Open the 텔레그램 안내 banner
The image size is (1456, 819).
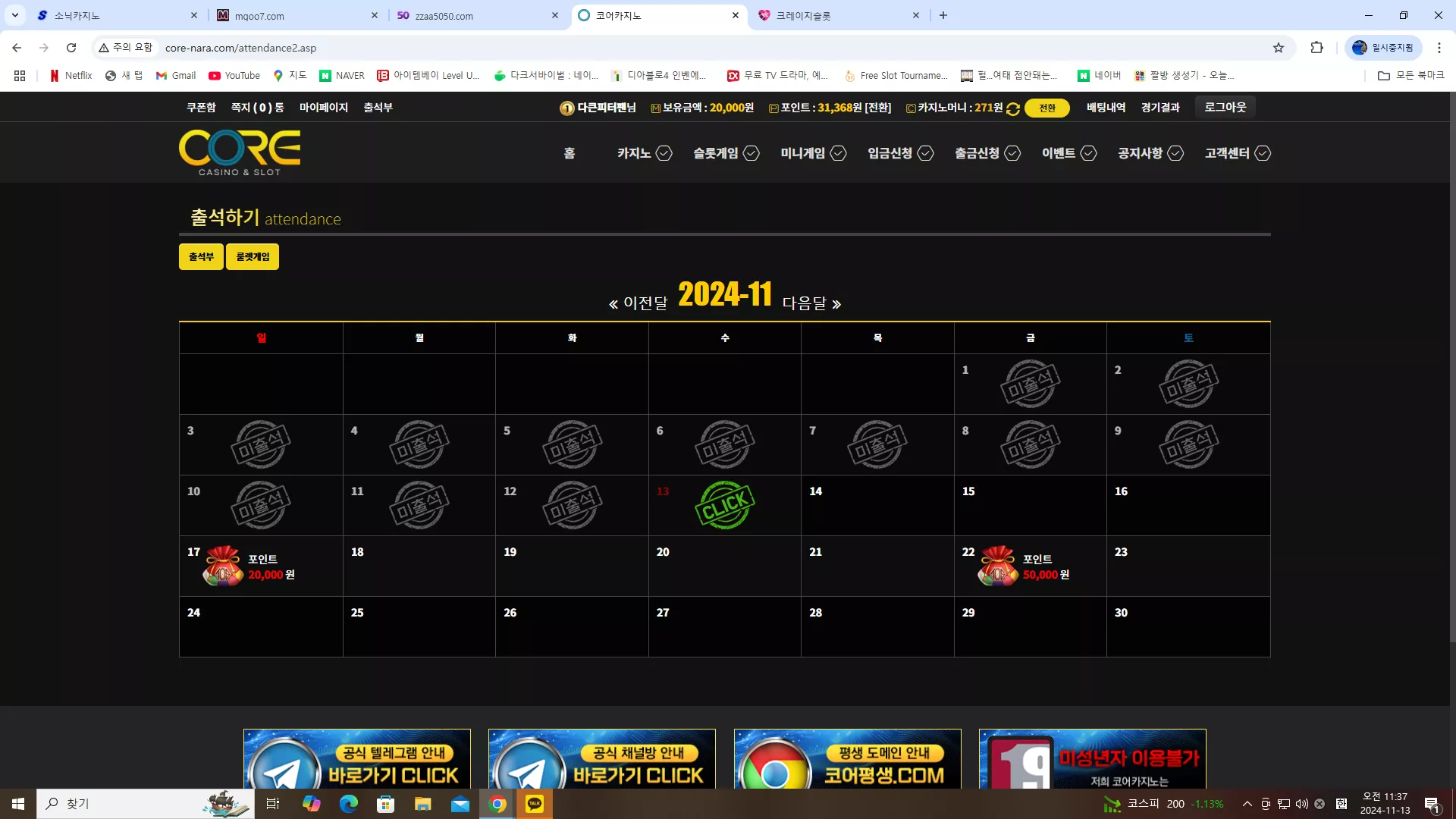click(x=357, y=758)
